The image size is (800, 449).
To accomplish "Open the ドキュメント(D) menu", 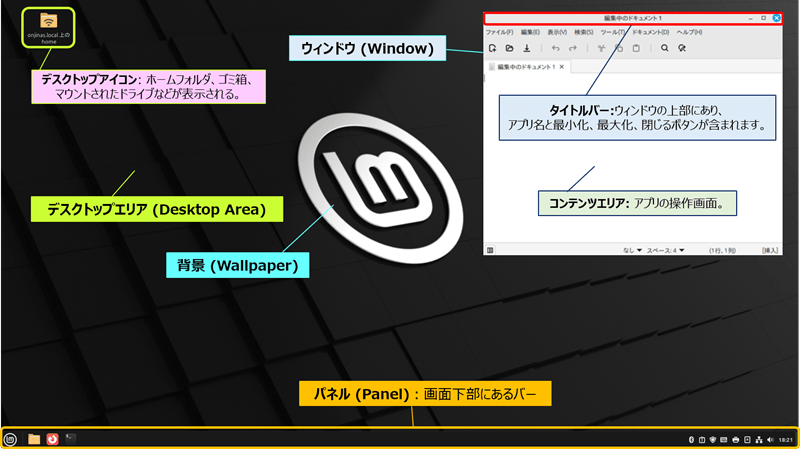I will (651, 32).
